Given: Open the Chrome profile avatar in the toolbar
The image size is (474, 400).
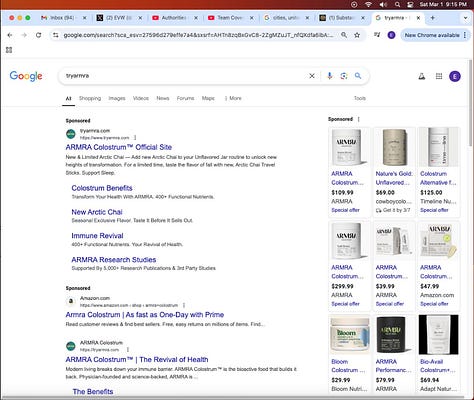Looking at the screenshot, I should pos(391,35).
